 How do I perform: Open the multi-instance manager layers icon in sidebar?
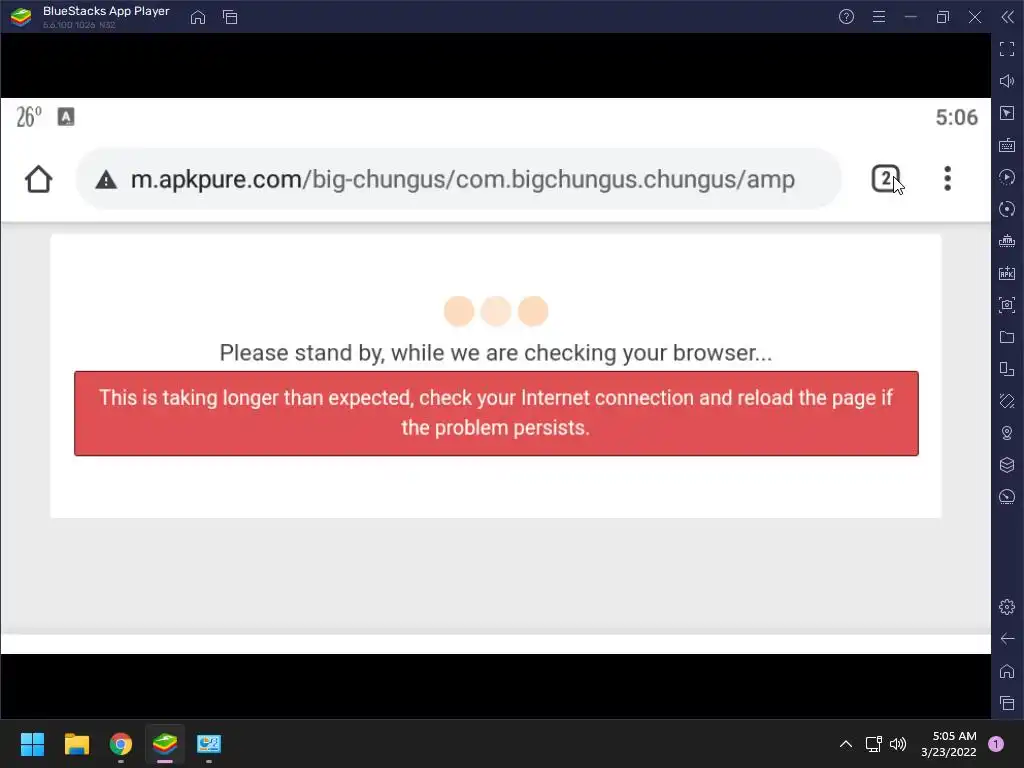tap(1007, 465)
